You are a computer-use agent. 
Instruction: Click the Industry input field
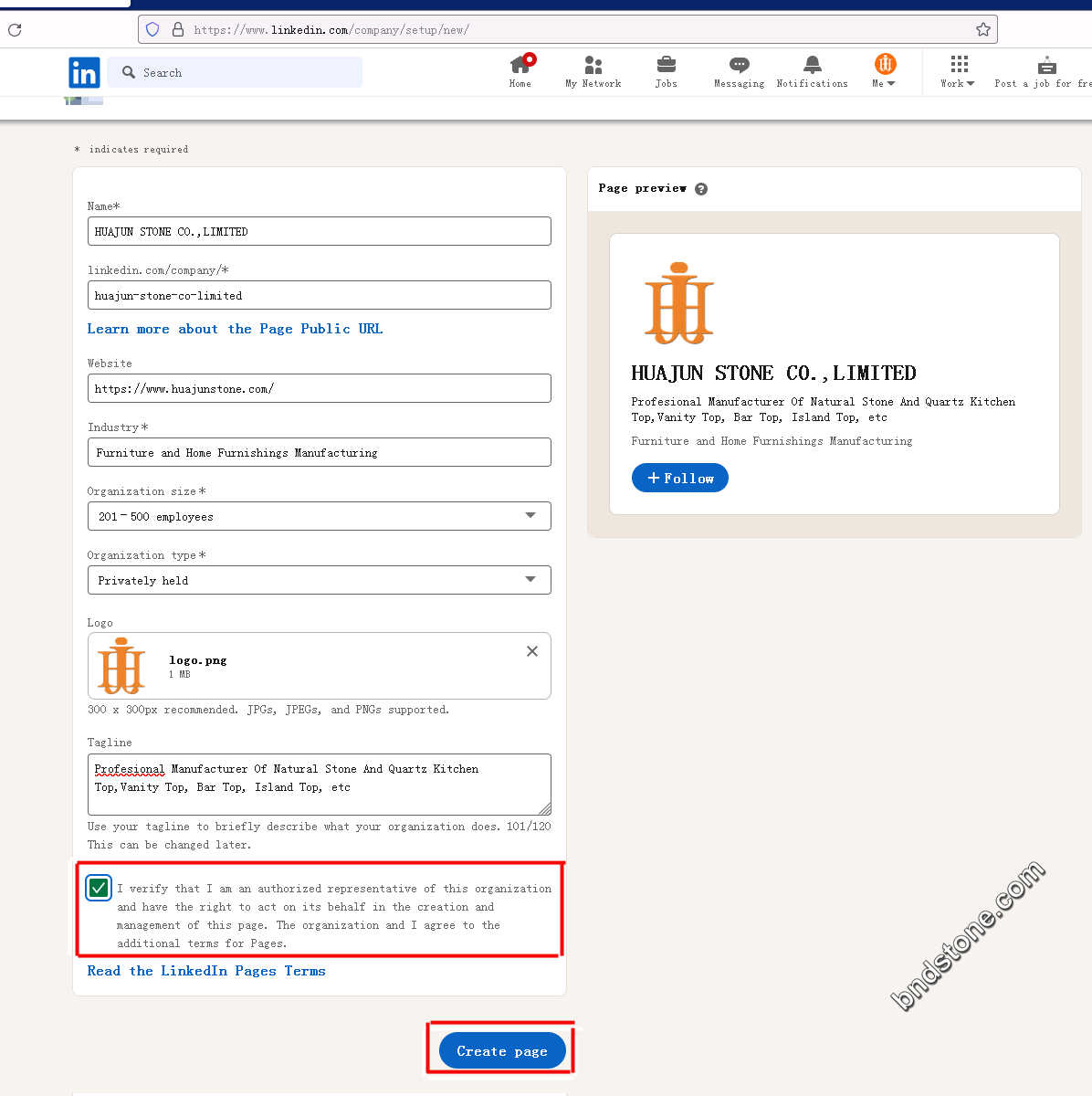pos(320,452)
